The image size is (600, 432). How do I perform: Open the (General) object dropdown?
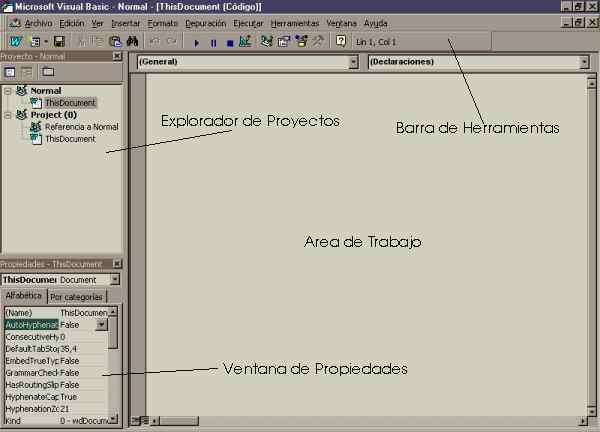click(x=353, y=62)
